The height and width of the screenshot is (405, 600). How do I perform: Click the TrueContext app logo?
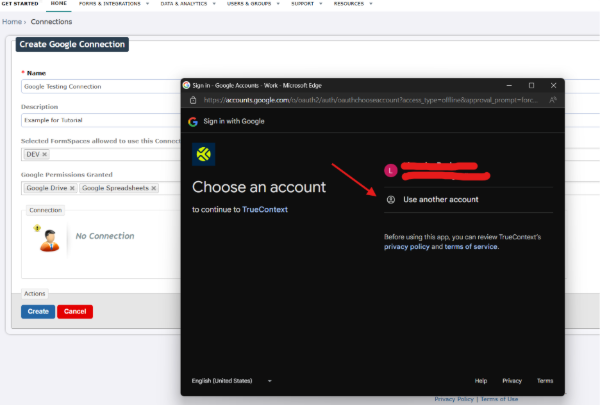pyautogui.click(x=204, y=154)
